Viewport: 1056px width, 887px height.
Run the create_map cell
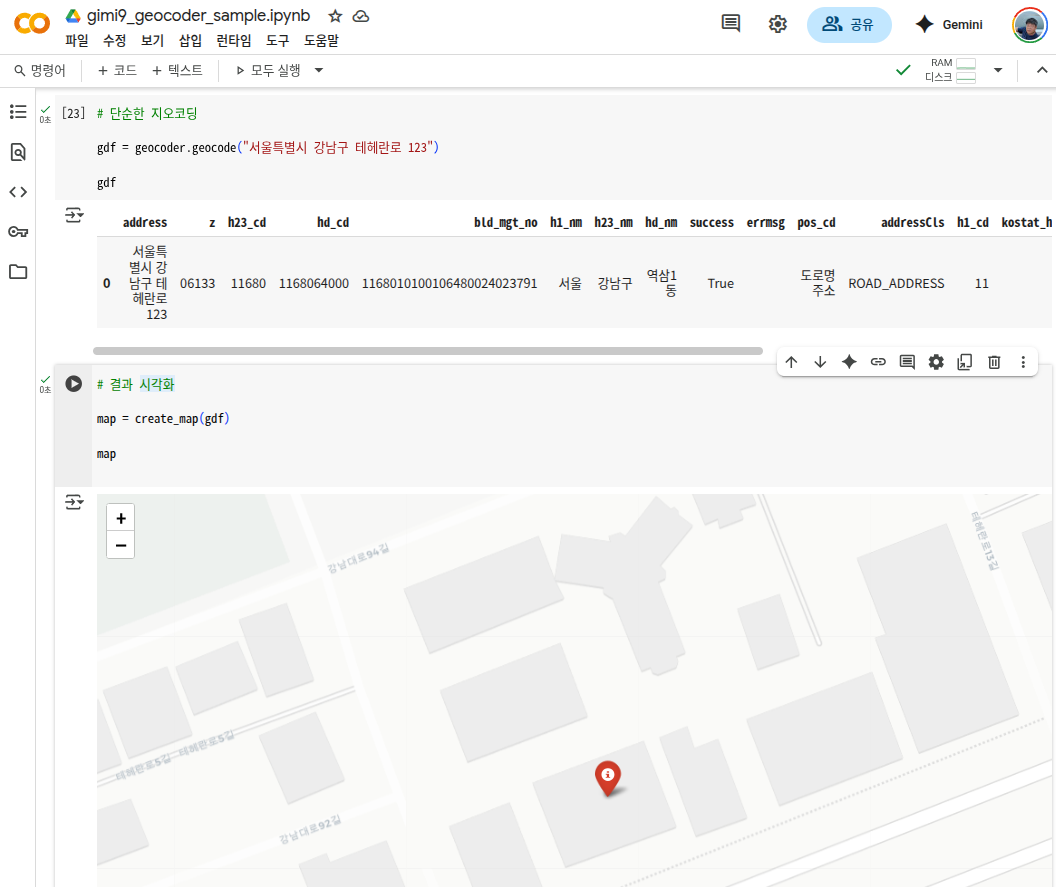pyautogui.click(x=73, y=384)
